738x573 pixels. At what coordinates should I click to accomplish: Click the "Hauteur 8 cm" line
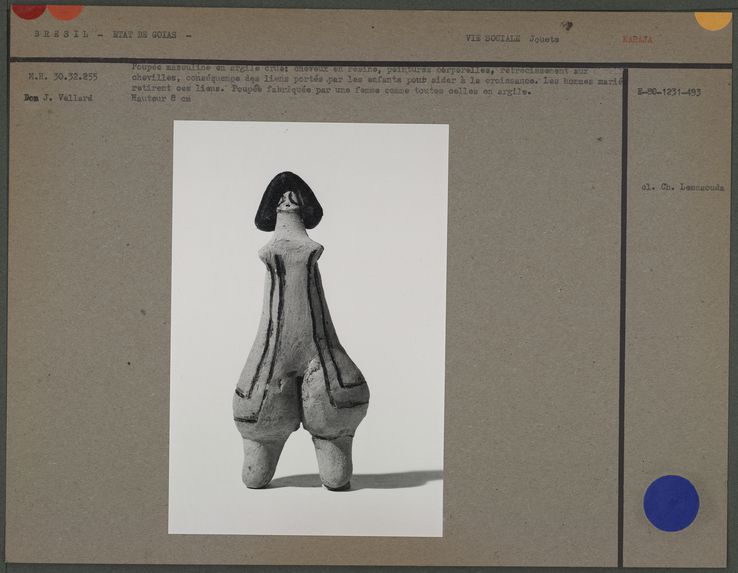(159, 97)
